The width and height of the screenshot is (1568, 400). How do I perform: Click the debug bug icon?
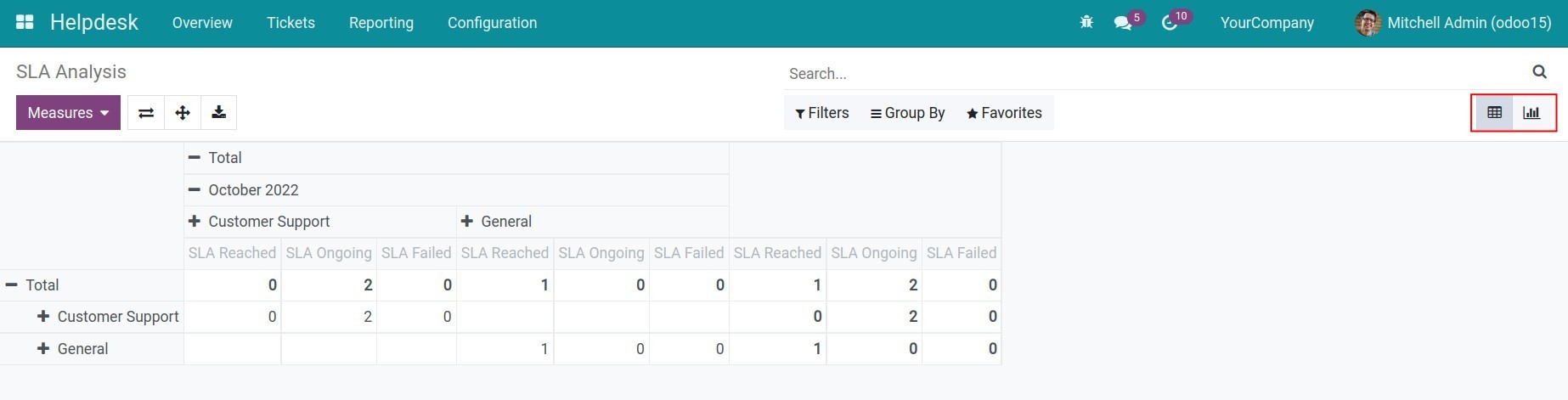tap(1086, 23)
